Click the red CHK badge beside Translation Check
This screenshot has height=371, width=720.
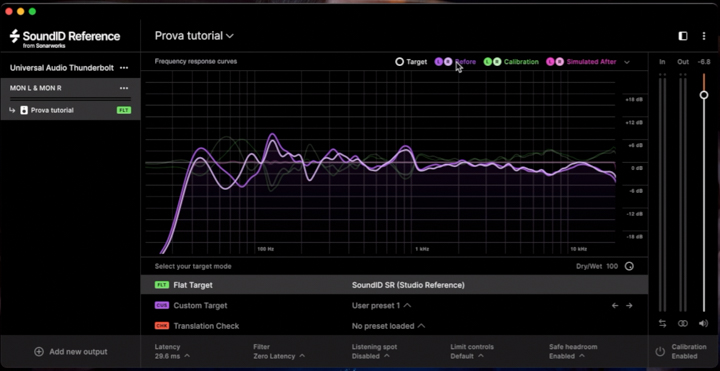pyautogui.click(x=162, y=326)
